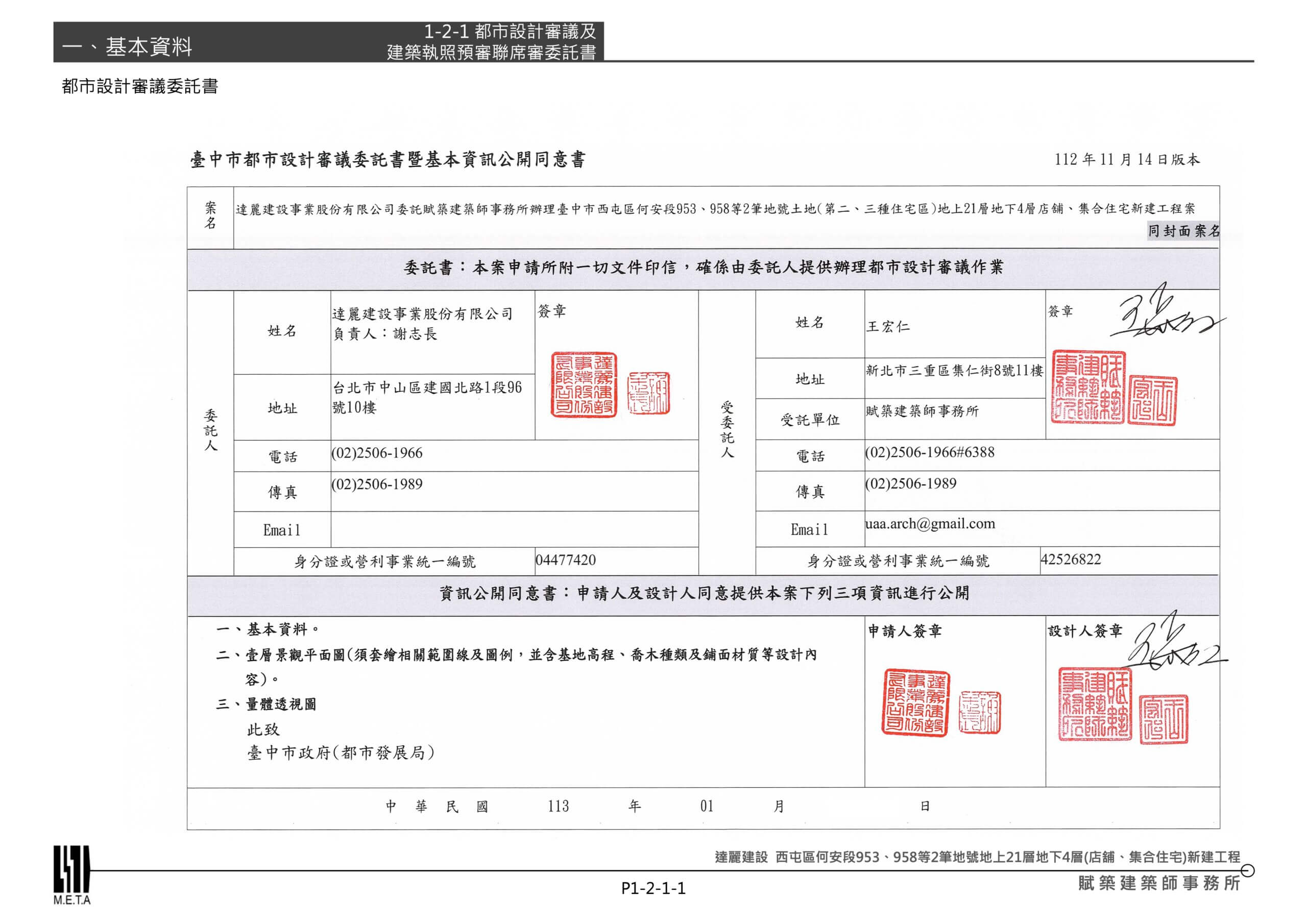Image resolution: width=1307 pixels, height=924 pixels.
Task: Click the 1-2-1 都市設計審議及 header title
Action: click(x=510, y=31)
